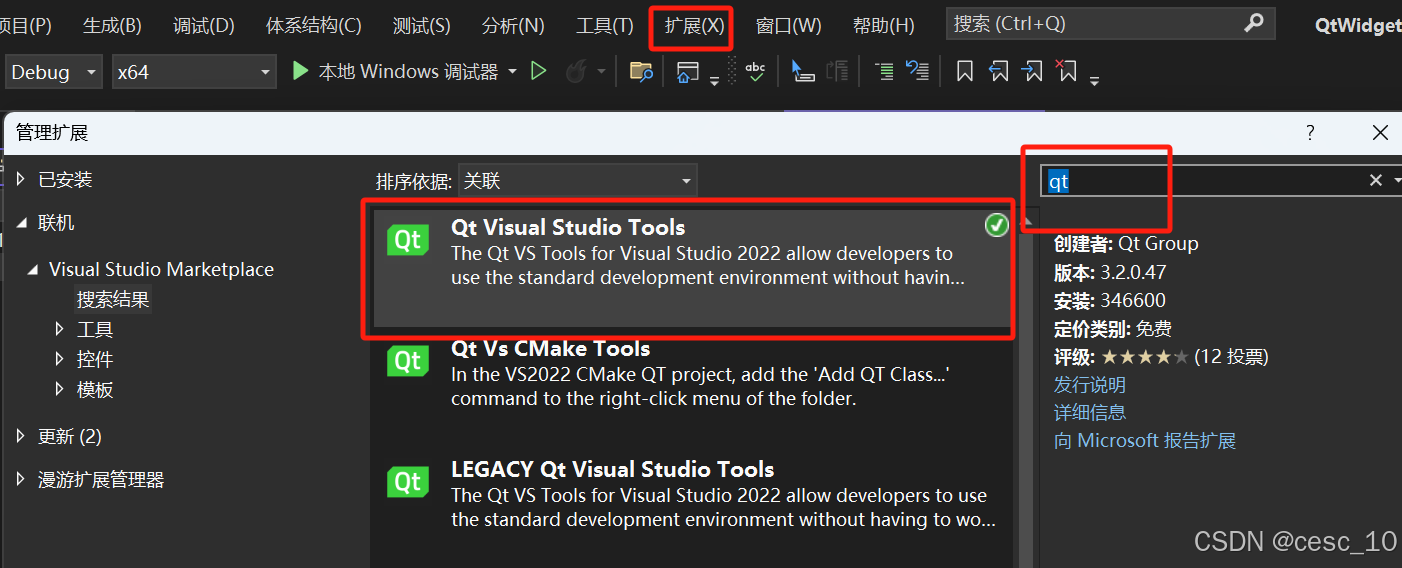Open the 生成(B) menu

click(112, 25)
